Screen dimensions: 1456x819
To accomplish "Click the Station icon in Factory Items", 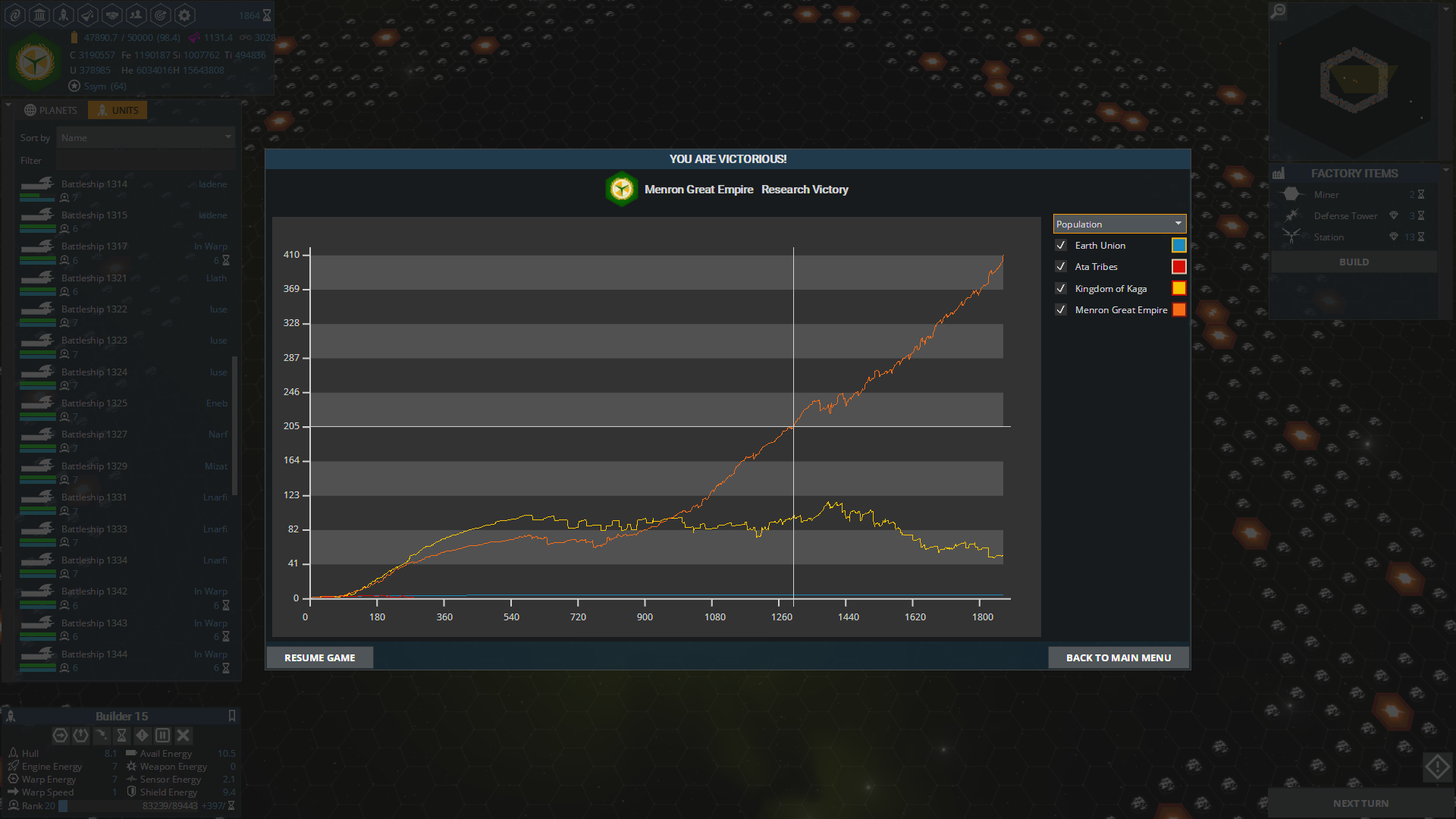I will (1291, 237).
